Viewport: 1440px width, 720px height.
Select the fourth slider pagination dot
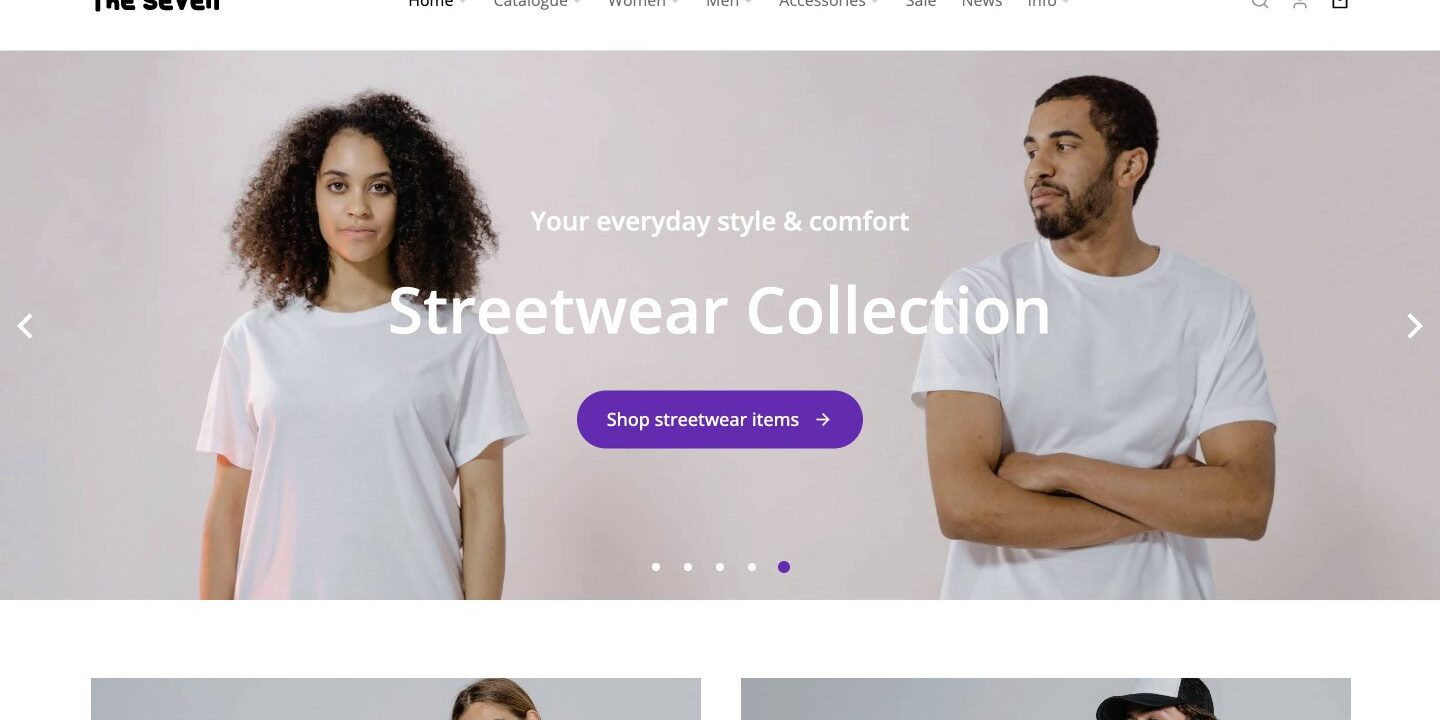point(752,567)
